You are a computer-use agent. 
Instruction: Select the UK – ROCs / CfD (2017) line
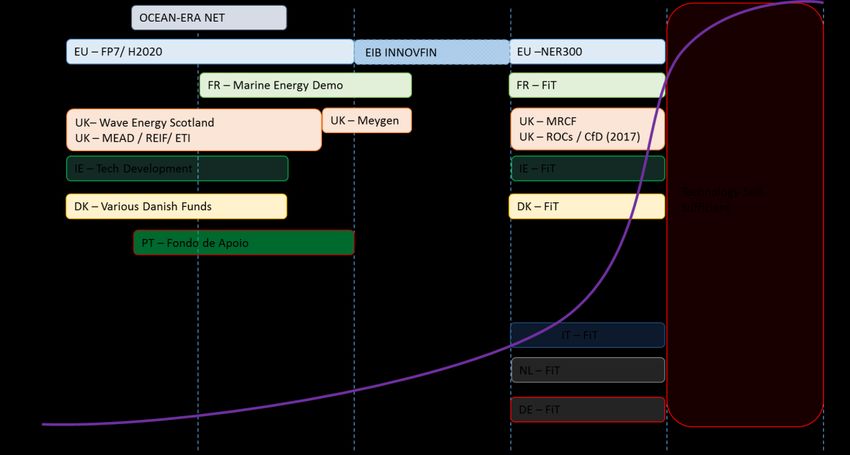(579, 137)
